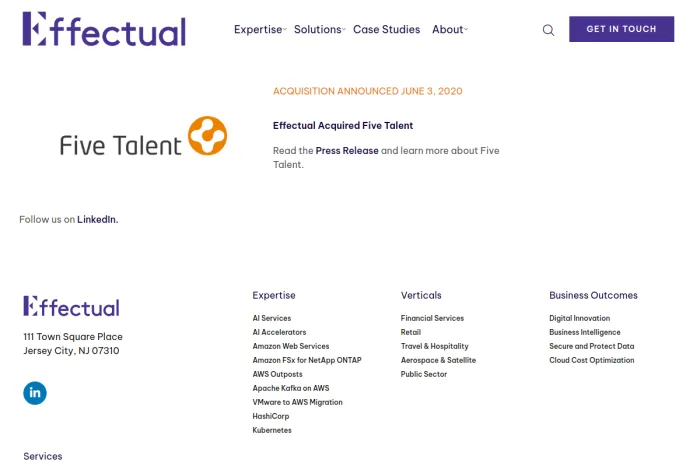This screenshot has height=466, width=700.
Task: Open Aerospace & Satellite link
Action: pyautogui.click(x=438, y=360)
